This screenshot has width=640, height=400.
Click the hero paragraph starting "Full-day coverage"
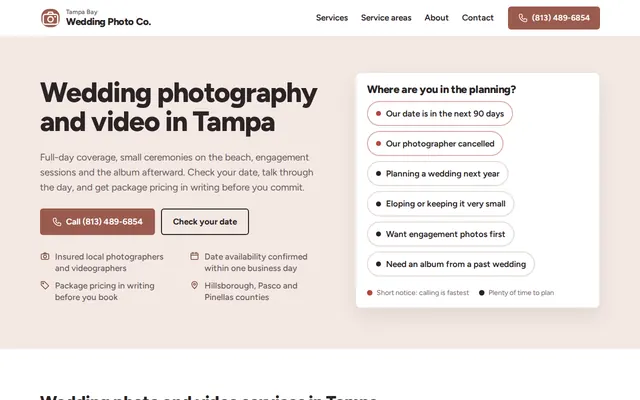(177, 172)
